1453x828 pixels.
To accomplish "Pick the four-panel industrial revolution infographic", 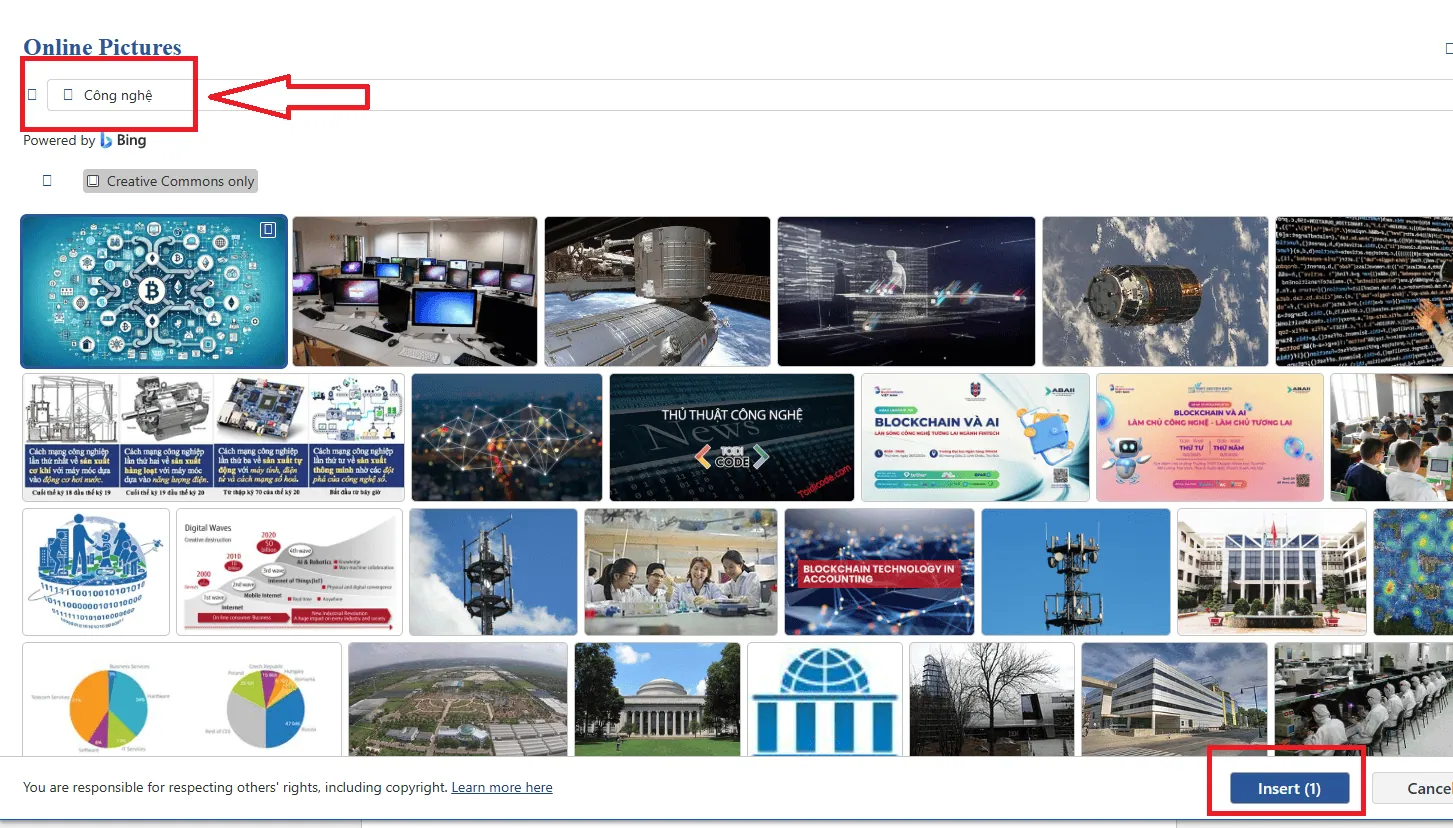I will pos(213,437).
